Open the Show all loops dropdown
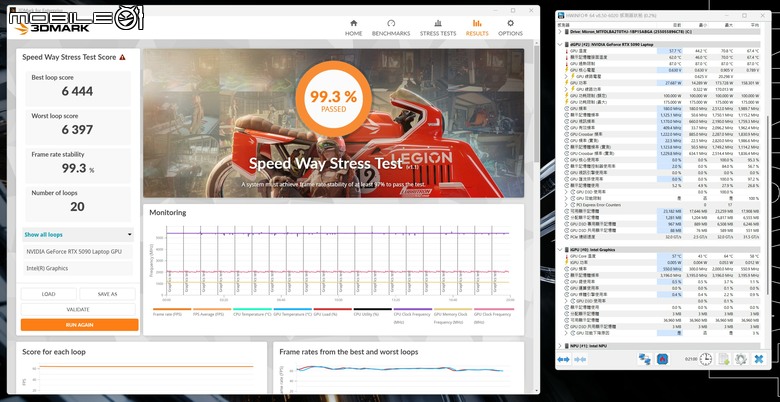The image size is (780, 402). [78, 235]
